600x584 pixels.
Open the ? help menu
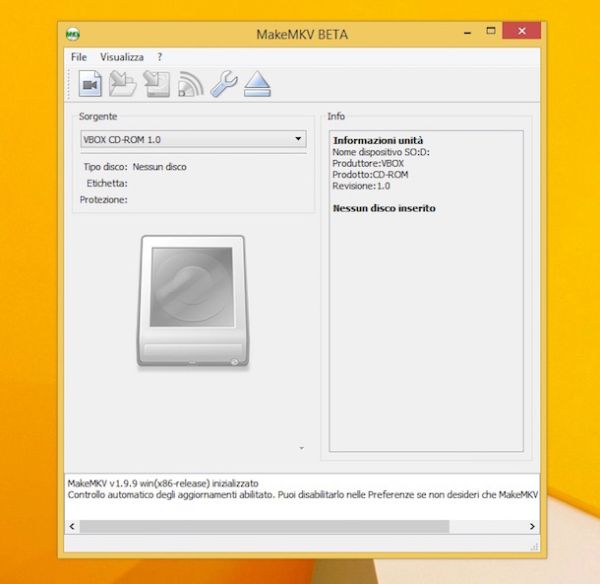[159, 58]
